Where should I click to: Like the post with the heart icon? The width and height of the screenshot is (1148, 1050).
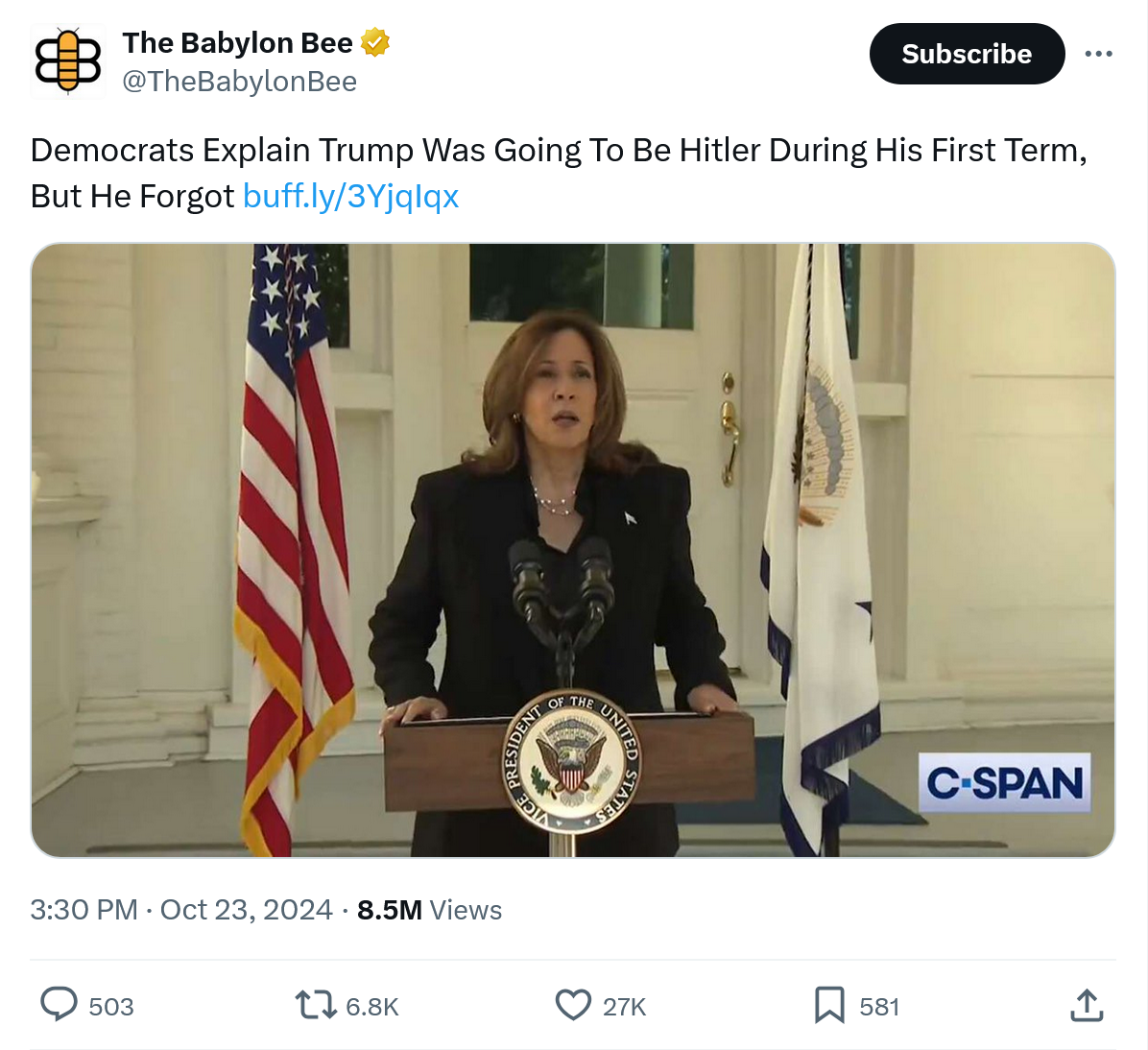point(573,1005)
